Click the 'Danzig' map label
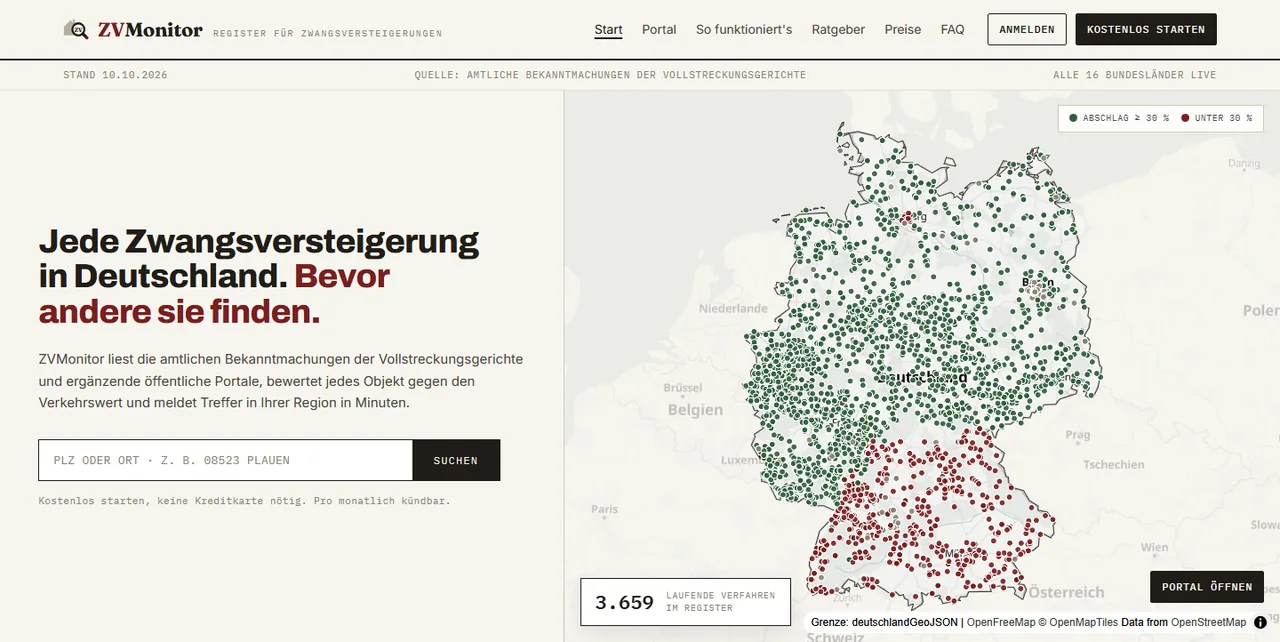This screenshot has width=1280, height=642. click(x=1244, y=163)
